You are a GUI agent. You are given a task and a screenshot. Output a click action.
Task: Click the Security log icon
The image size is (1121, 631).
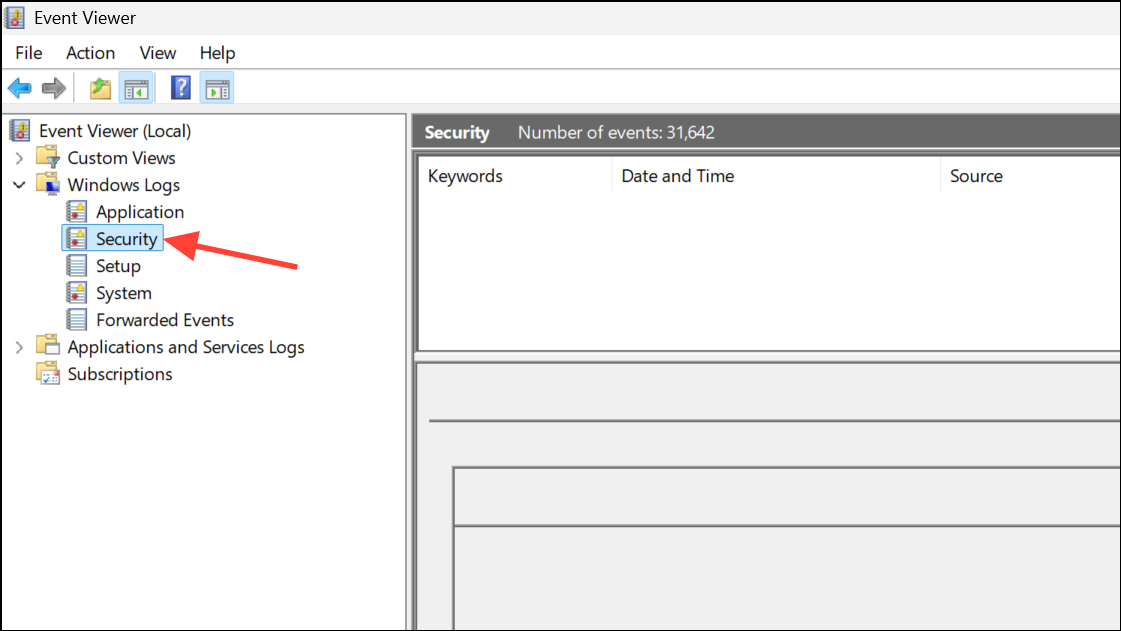point(76,239)
